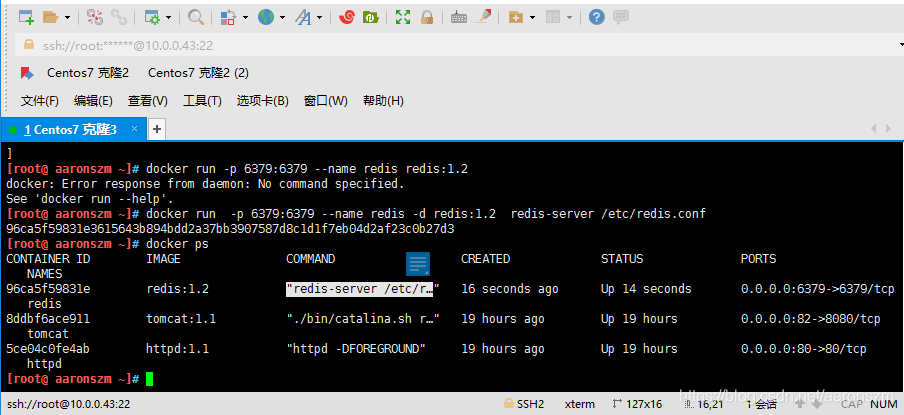The width and height of the screenshot is (904, 415).
Task: Click container ID 96ca5f59831e in docker ps
Action: 48,289
